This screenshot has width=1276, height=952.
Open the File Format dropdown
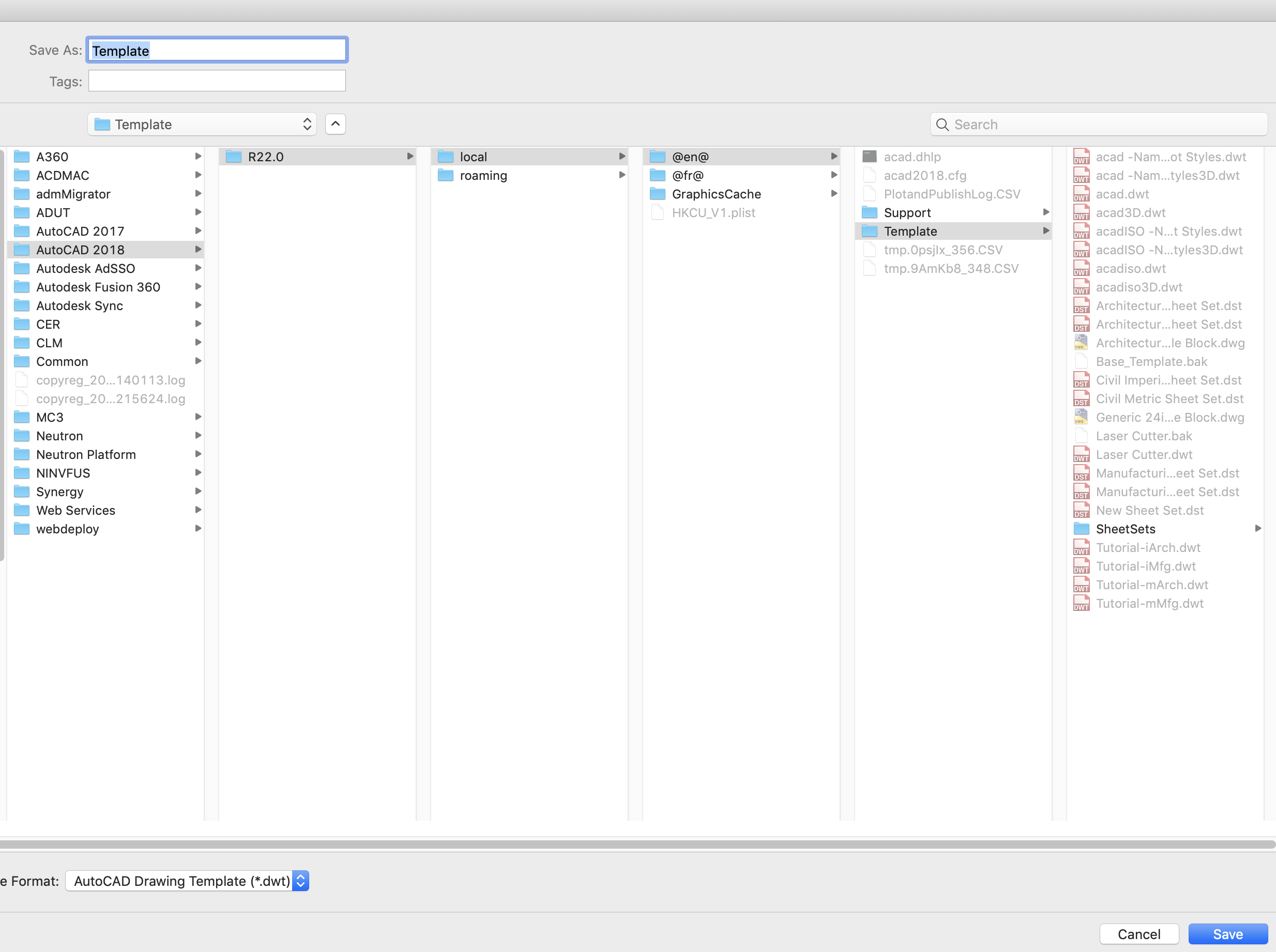[187, 881]
